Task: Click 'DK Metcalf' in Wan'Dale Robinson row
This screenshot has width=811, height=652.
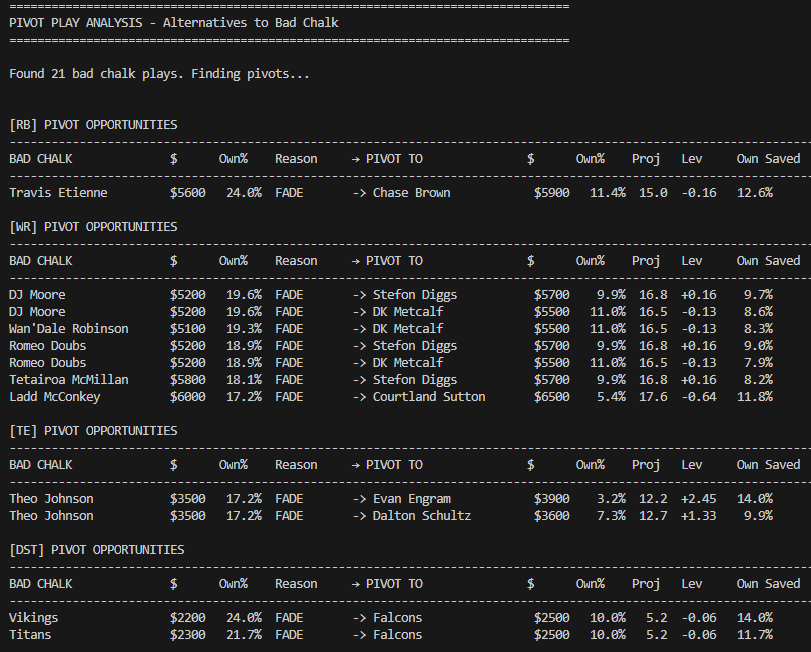Action: coord(408,329)
